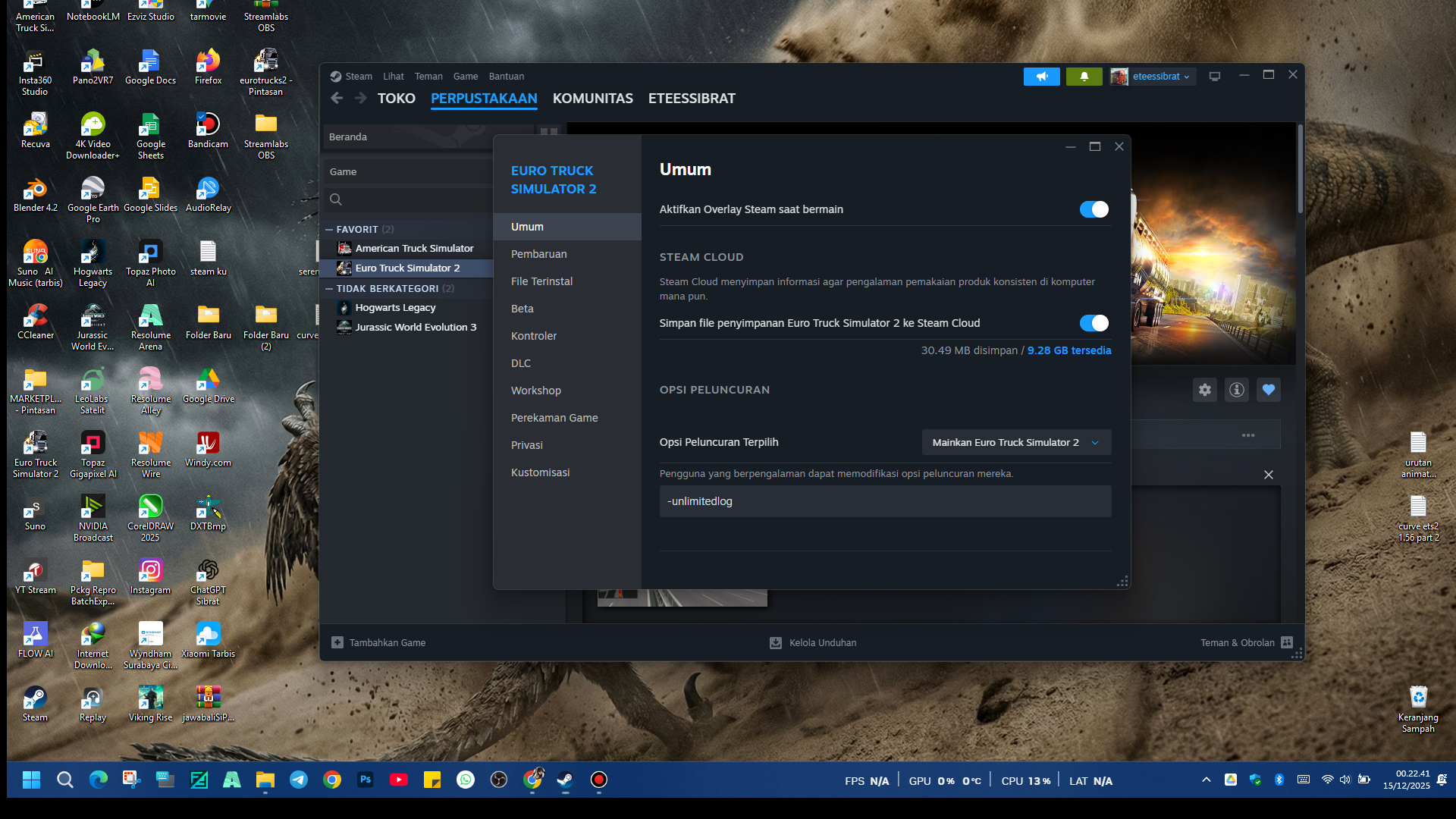Screen dimensions: 1456x819
Task: Click the Tambahkan Game plus icon
Action: tap(337, 642)
